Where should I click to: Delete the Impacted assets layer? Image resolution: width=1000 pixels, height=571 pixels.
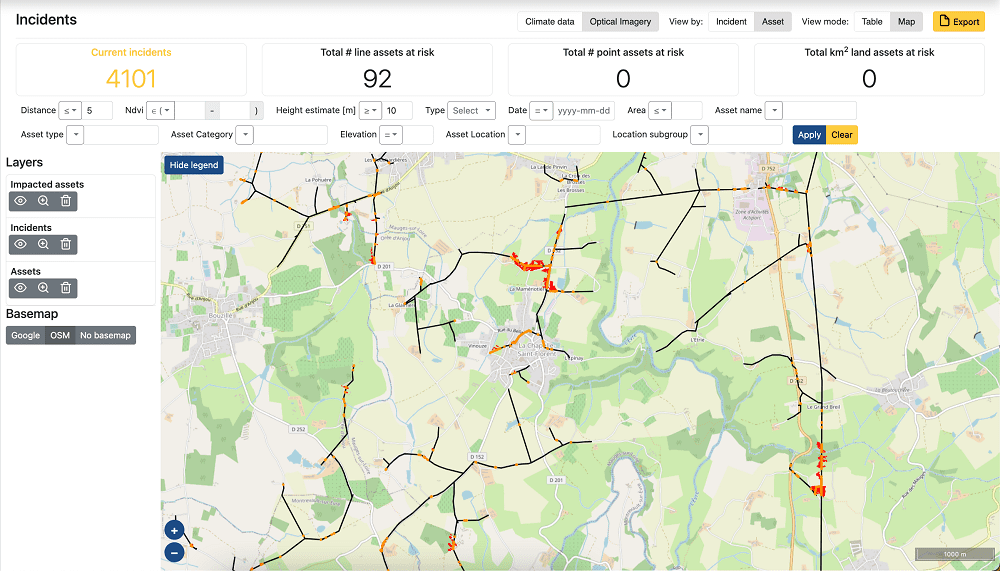(66, 201)
